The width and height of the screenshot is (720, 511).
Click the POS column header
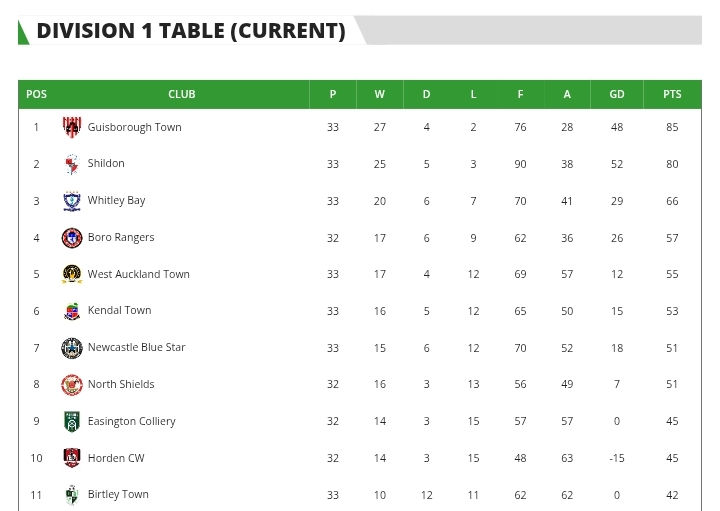coord(36,94)
